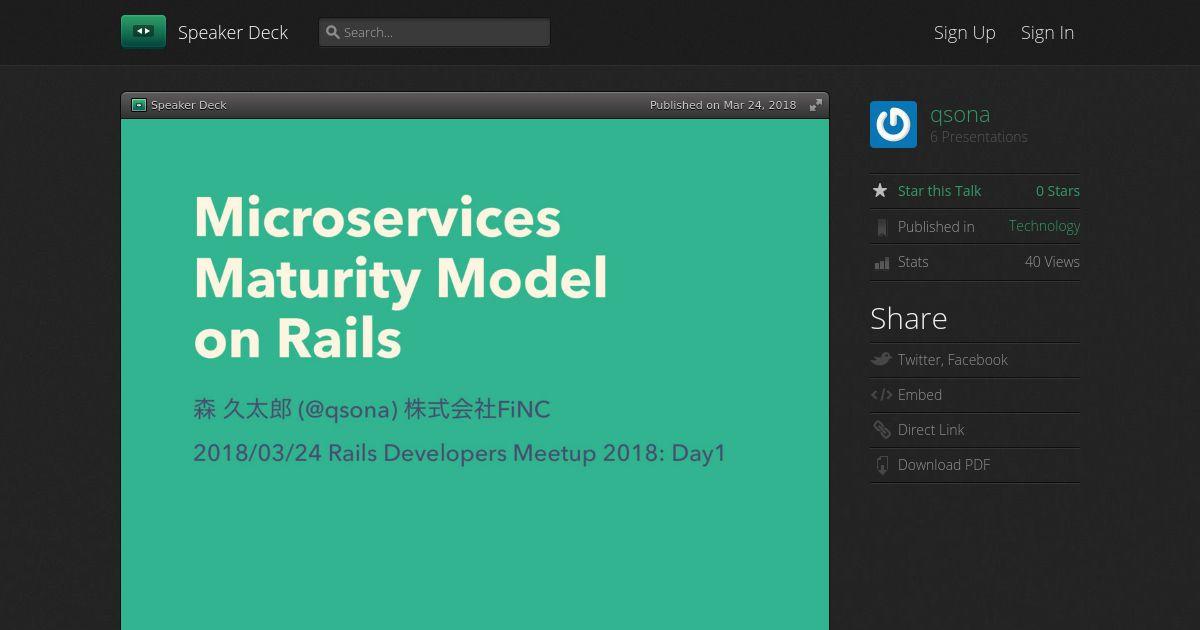This screenshot has height=630, width=1200.
Task: Click the qsona avatar icon
Action: pos(893,124)
